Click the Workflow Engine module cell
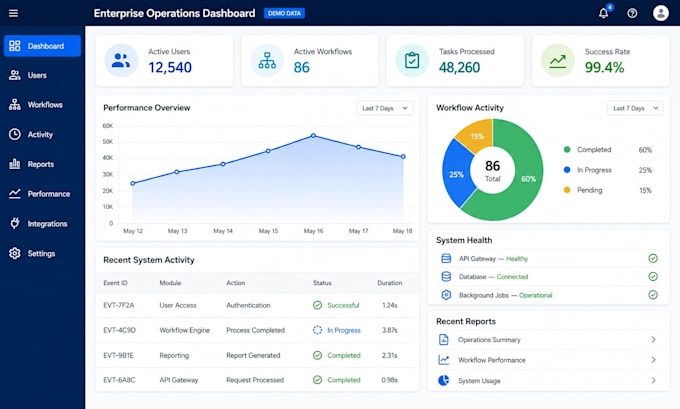680x409 pixels. coord(184,330)
